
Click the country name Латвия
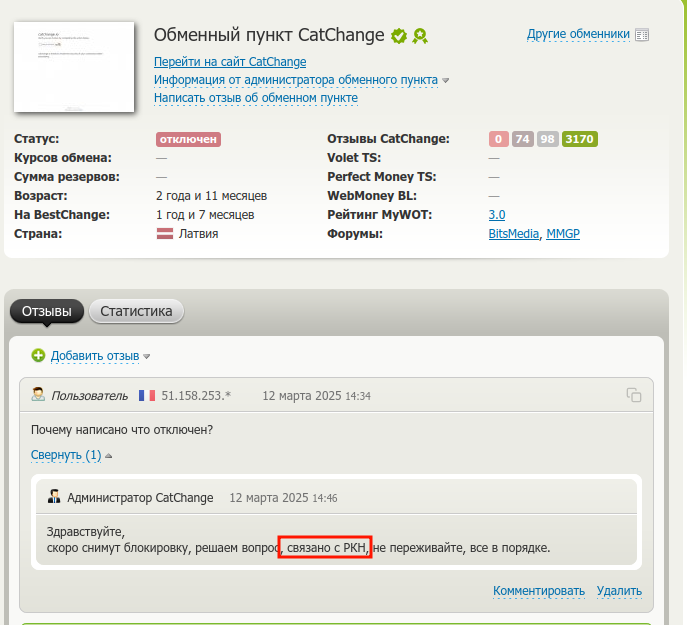point(198,234)
